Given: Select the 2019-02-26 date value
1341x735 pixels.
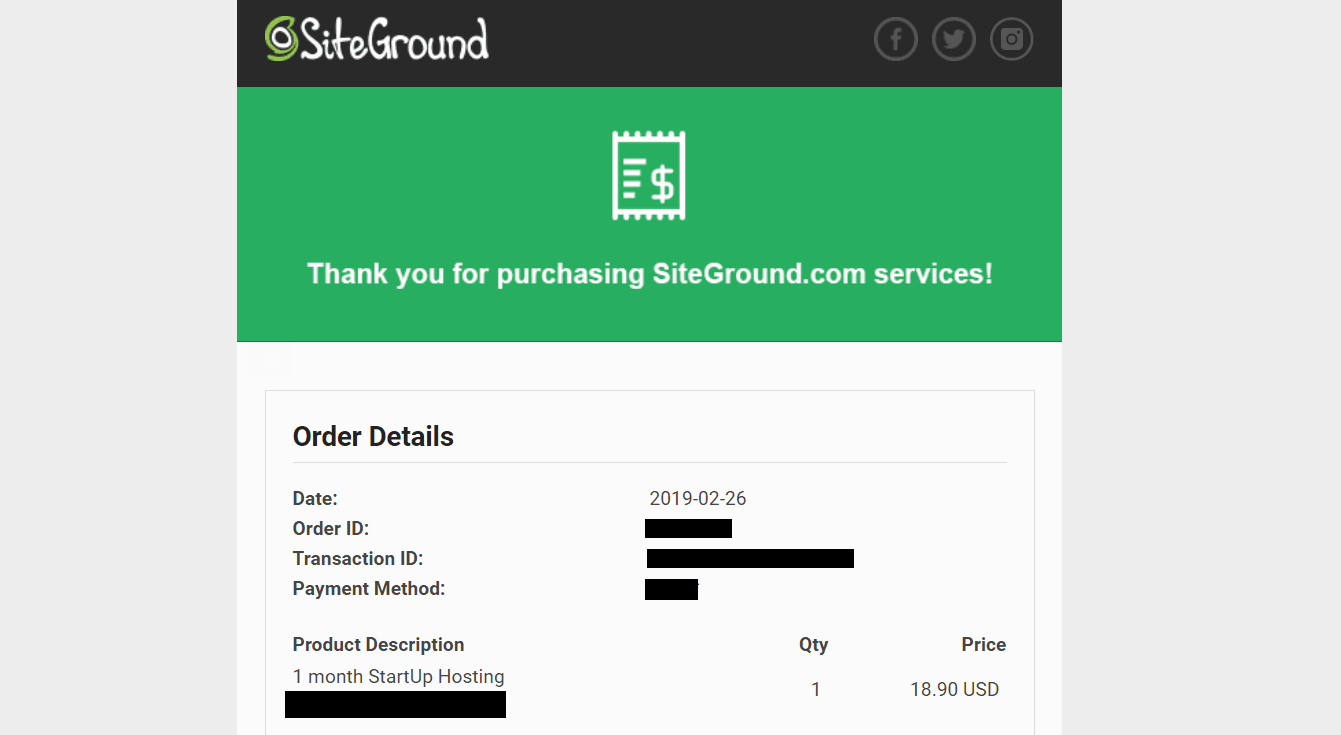Looking at the screenshot, I should pyautogui.click(x=698, y=498).
